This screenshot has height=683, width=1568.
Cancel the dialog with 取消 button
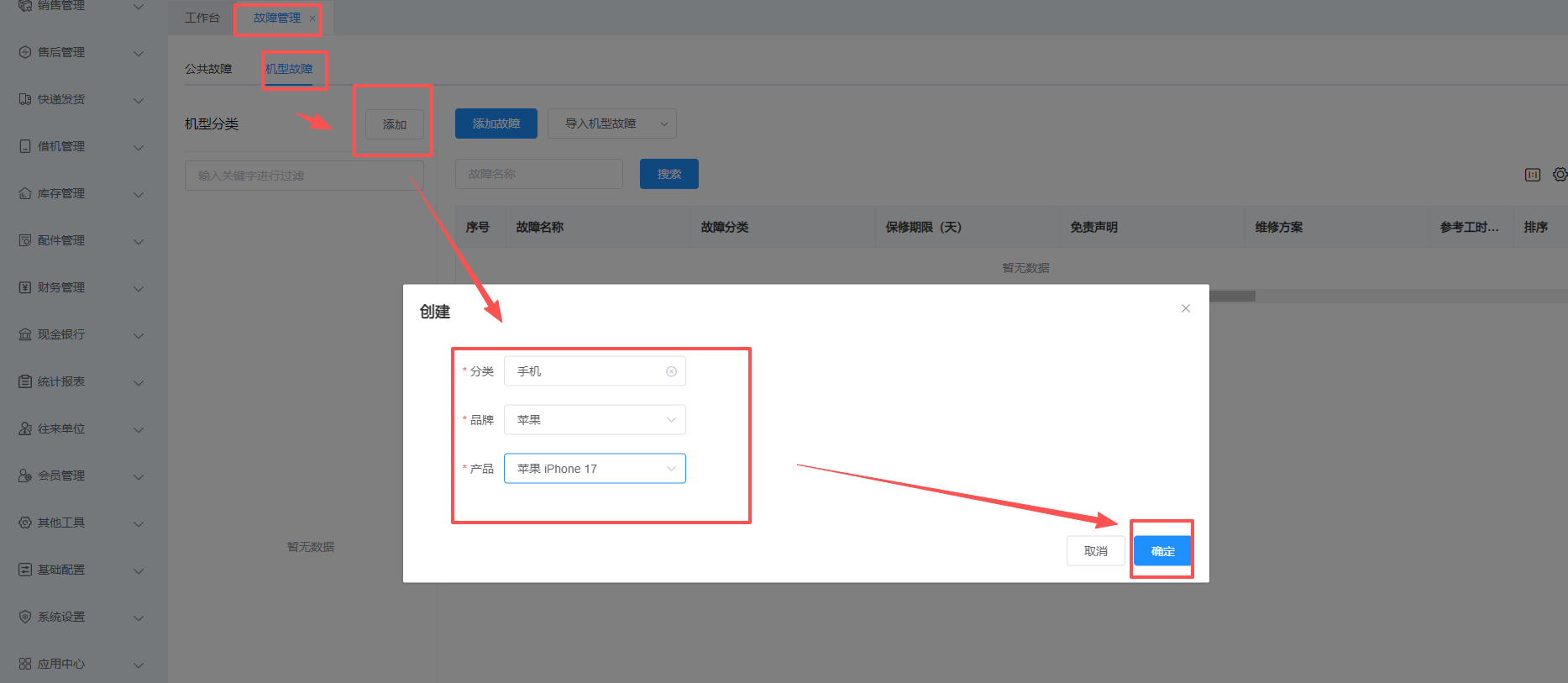point(1095,551)
